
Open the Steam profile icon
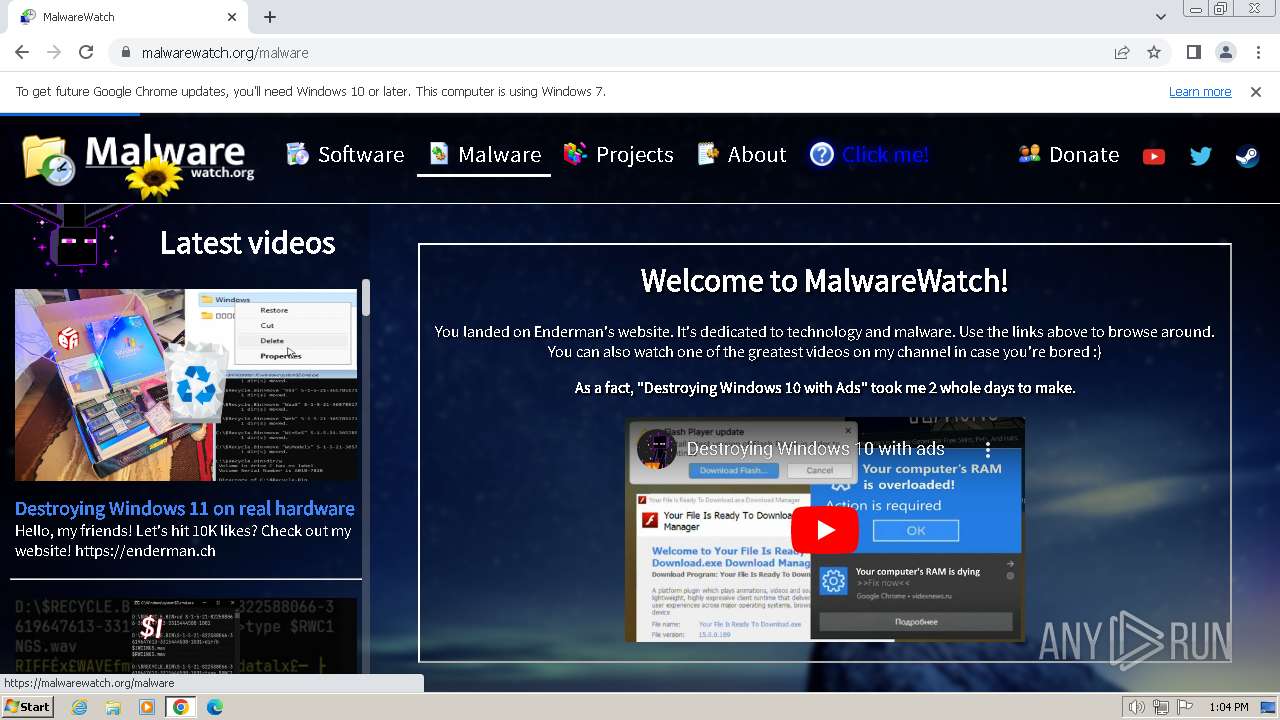click(1247, 156)
